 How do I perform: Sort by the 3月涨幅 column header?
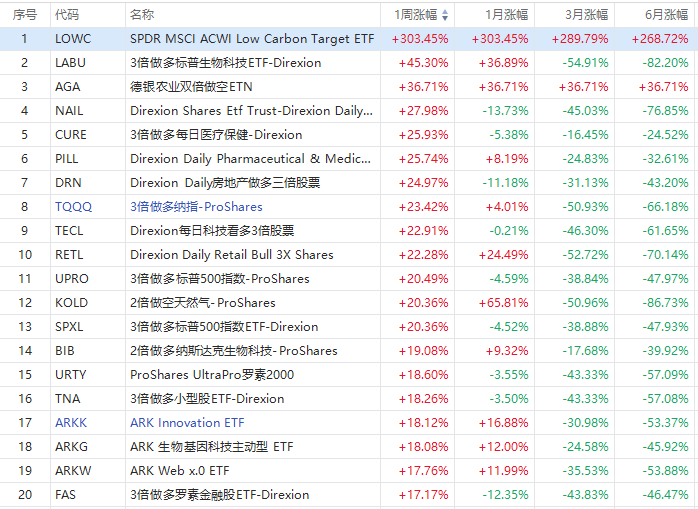click(x=586, y=15)
